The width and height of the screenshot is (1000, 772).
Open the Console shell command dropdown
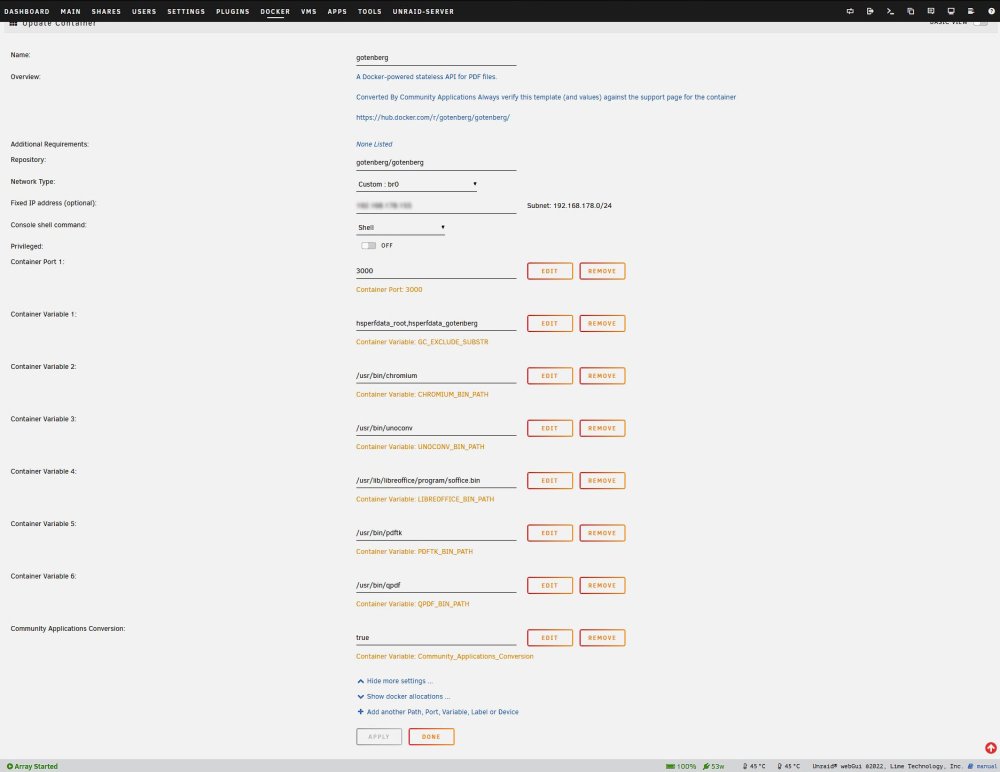[401, 228]
